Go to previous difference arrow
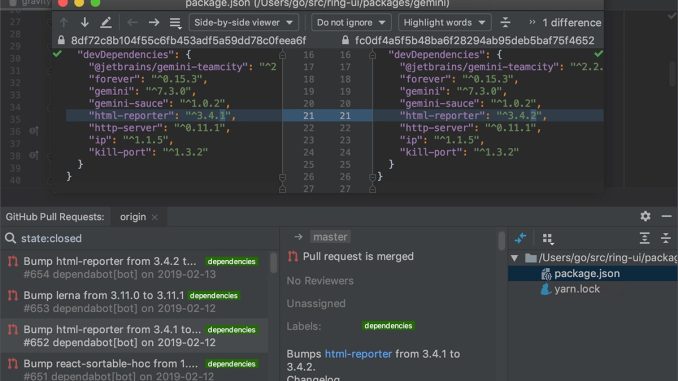This screenshot has height=381, width=678. coord(64,22)
